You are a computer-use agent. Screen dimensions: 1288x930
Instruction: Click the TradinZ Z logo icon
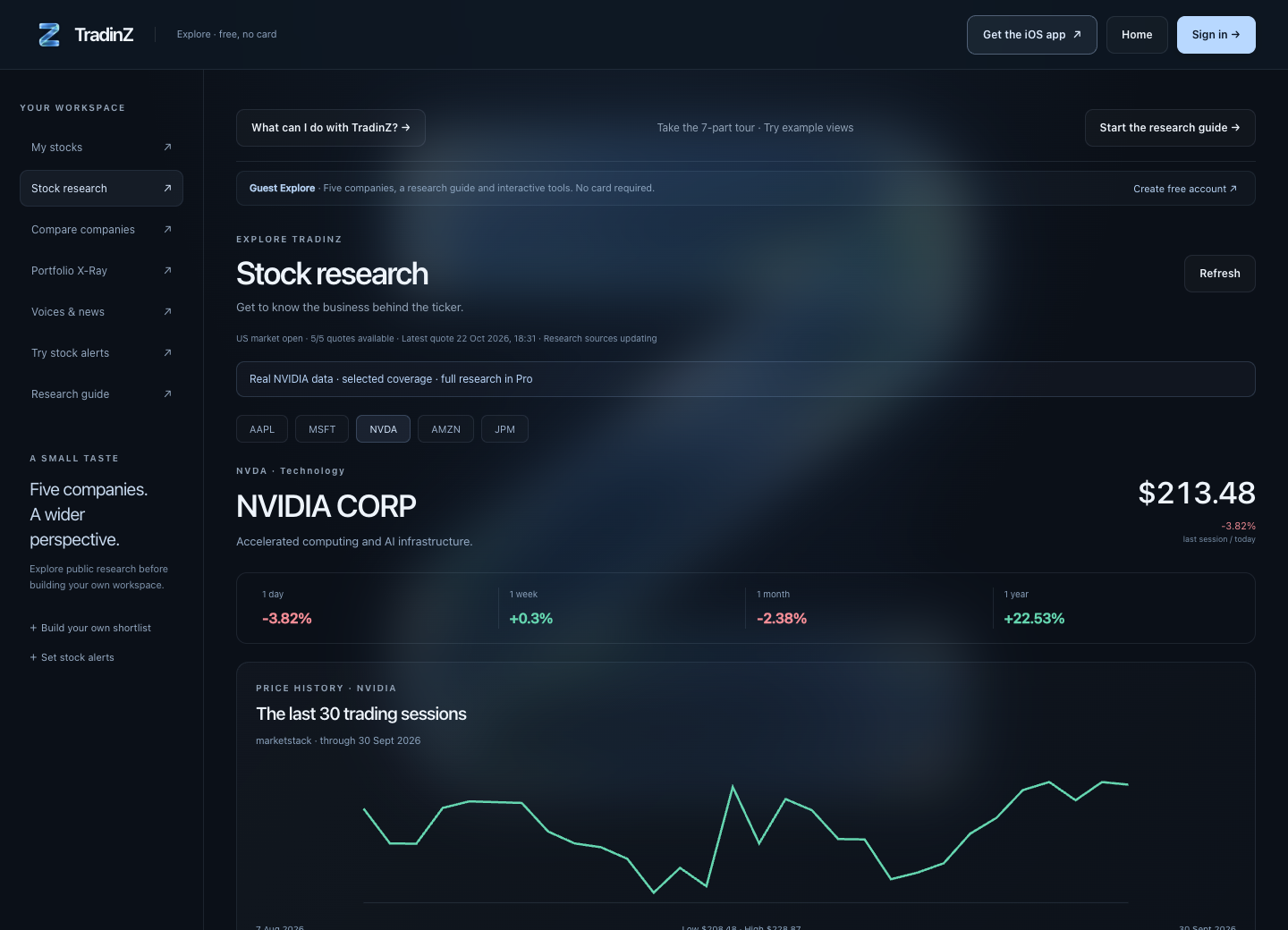pyautogui.click(x=49, y=35)
